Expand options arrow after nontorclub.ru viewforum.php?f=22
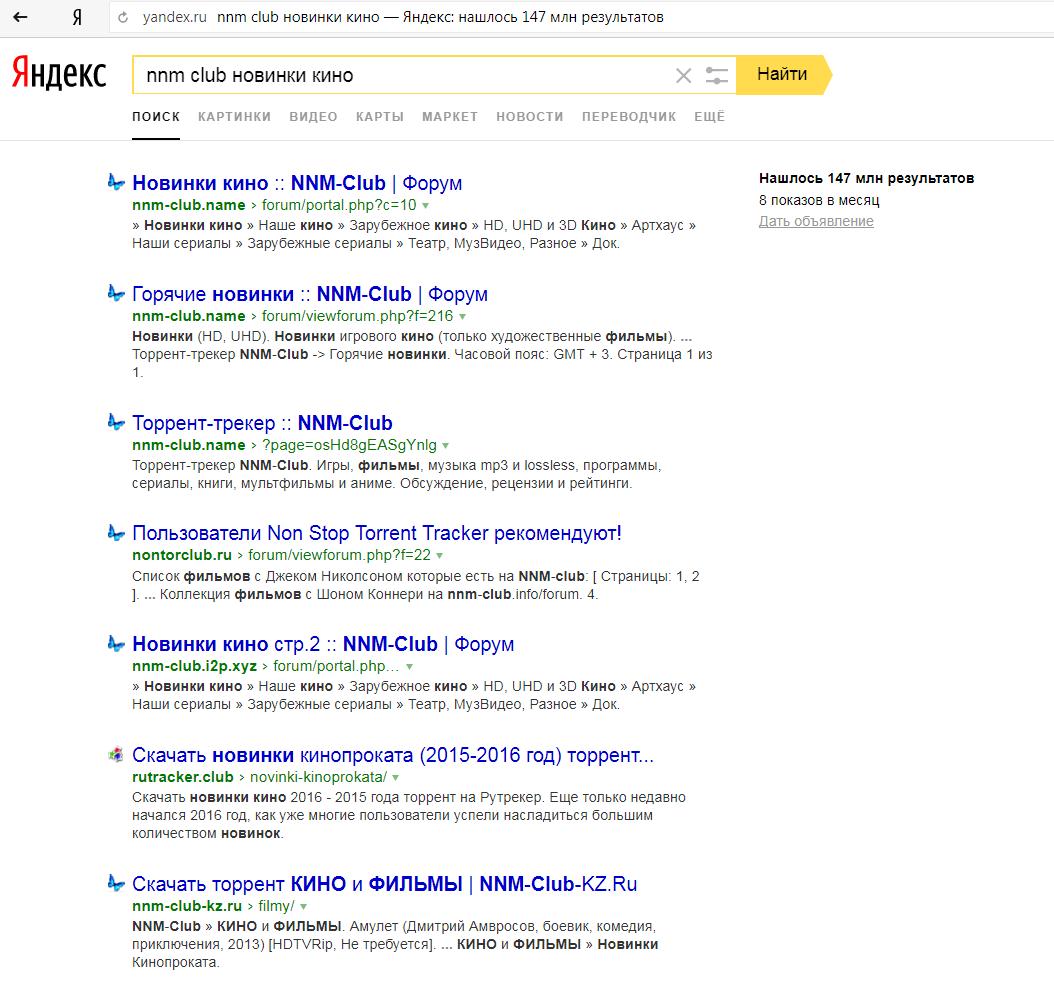 pos(440,556)
